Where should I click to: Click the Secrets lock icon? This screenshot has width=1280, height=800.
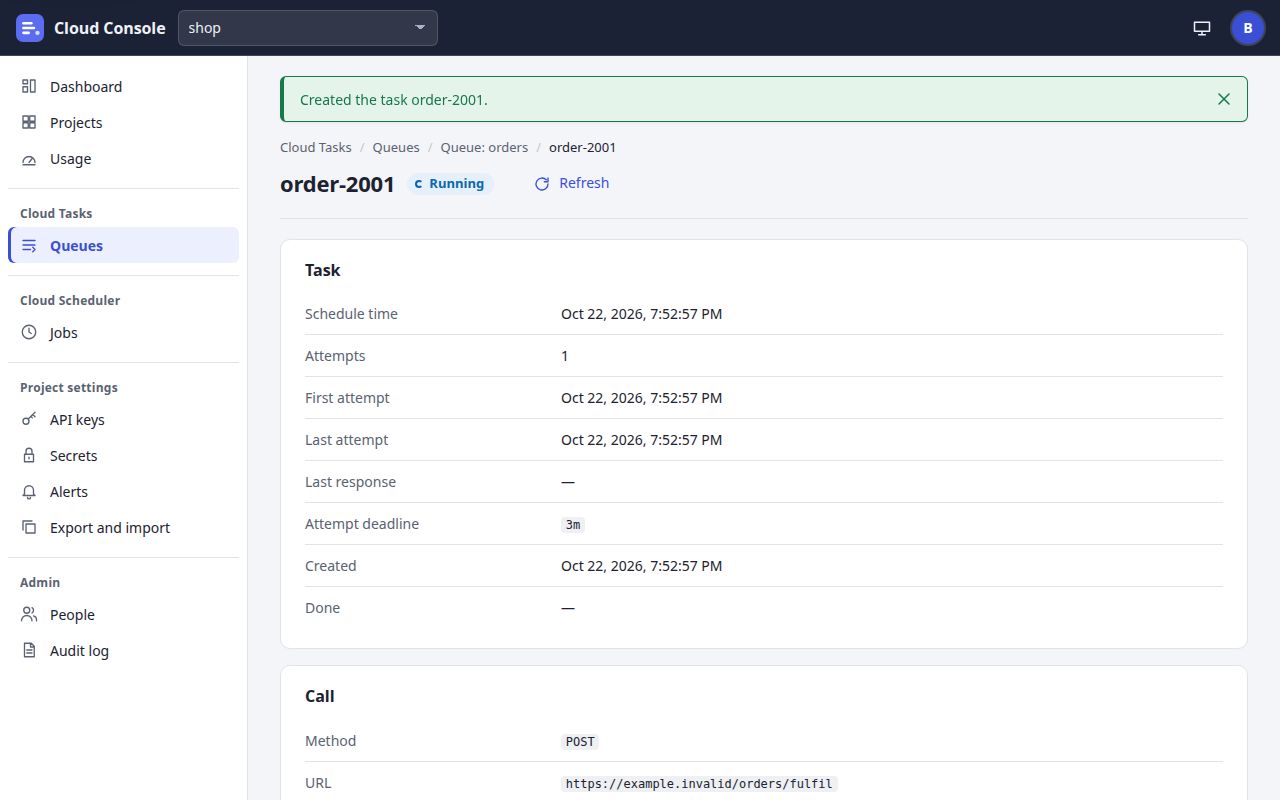29,456
